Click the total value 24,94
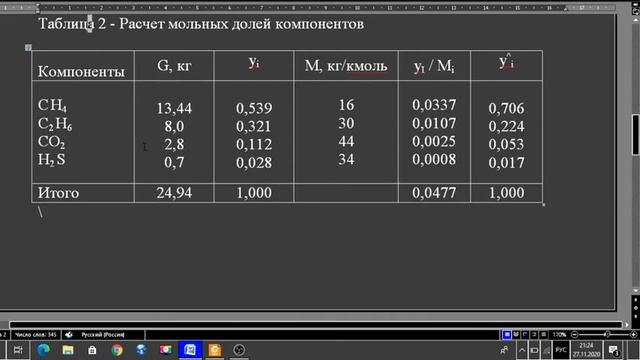This screenshot has width=640, height=360. tap(174, 193)
